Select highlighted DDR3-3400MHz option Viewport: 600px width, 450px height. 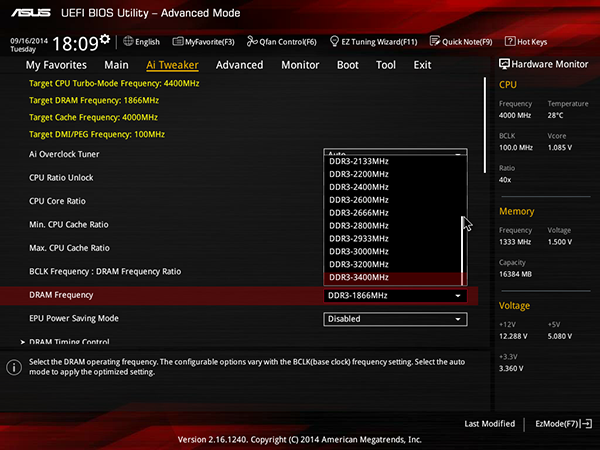393,277
